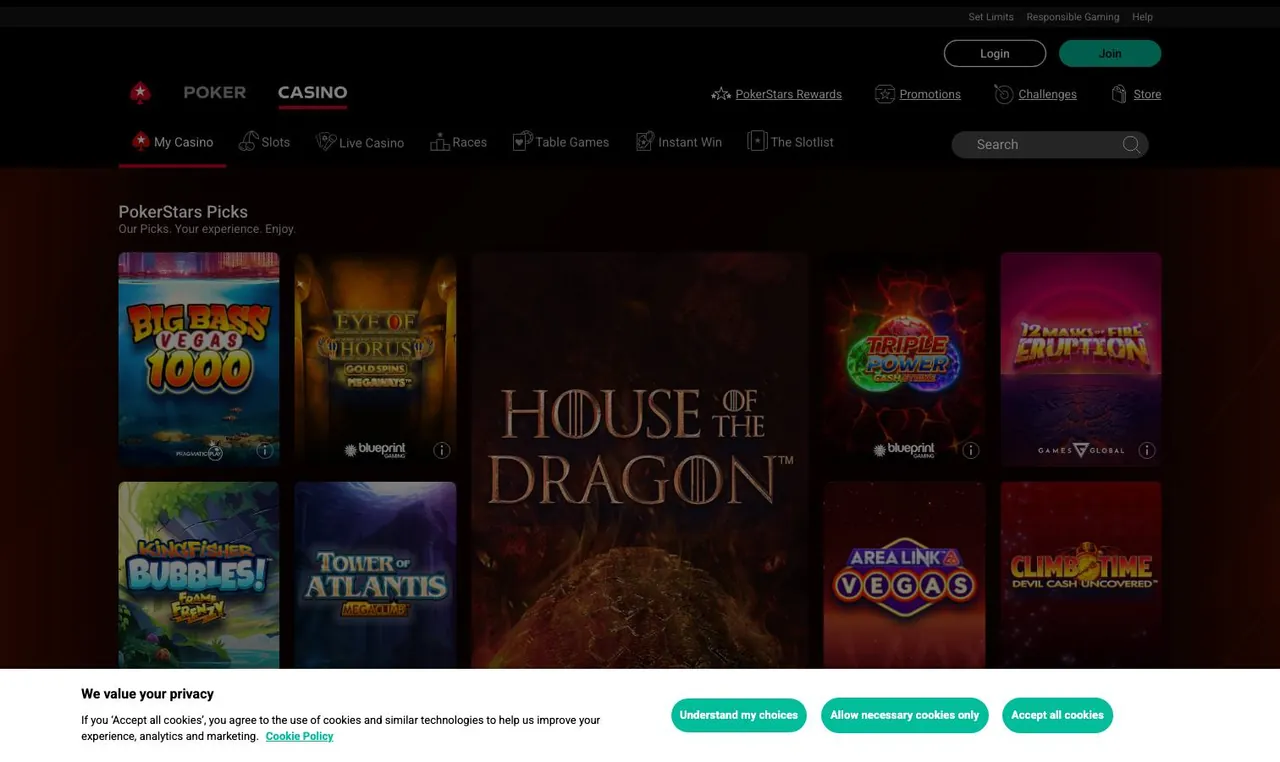The image size is (1280, 762).
Task: Click the search magnifying glass icon
Action: [1131, 145]
